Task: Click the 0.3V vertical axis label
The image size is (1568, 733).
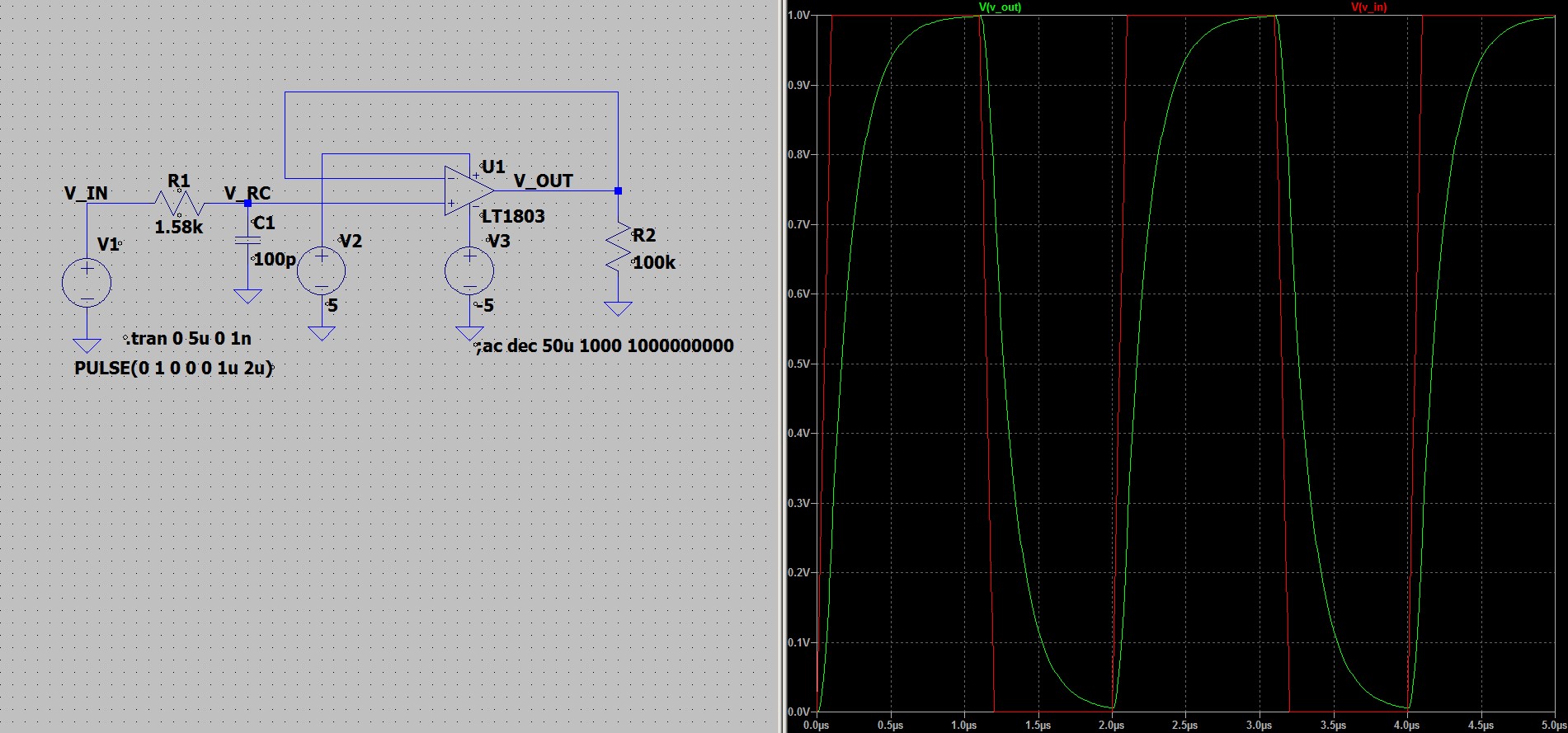Action: (798, 503)
